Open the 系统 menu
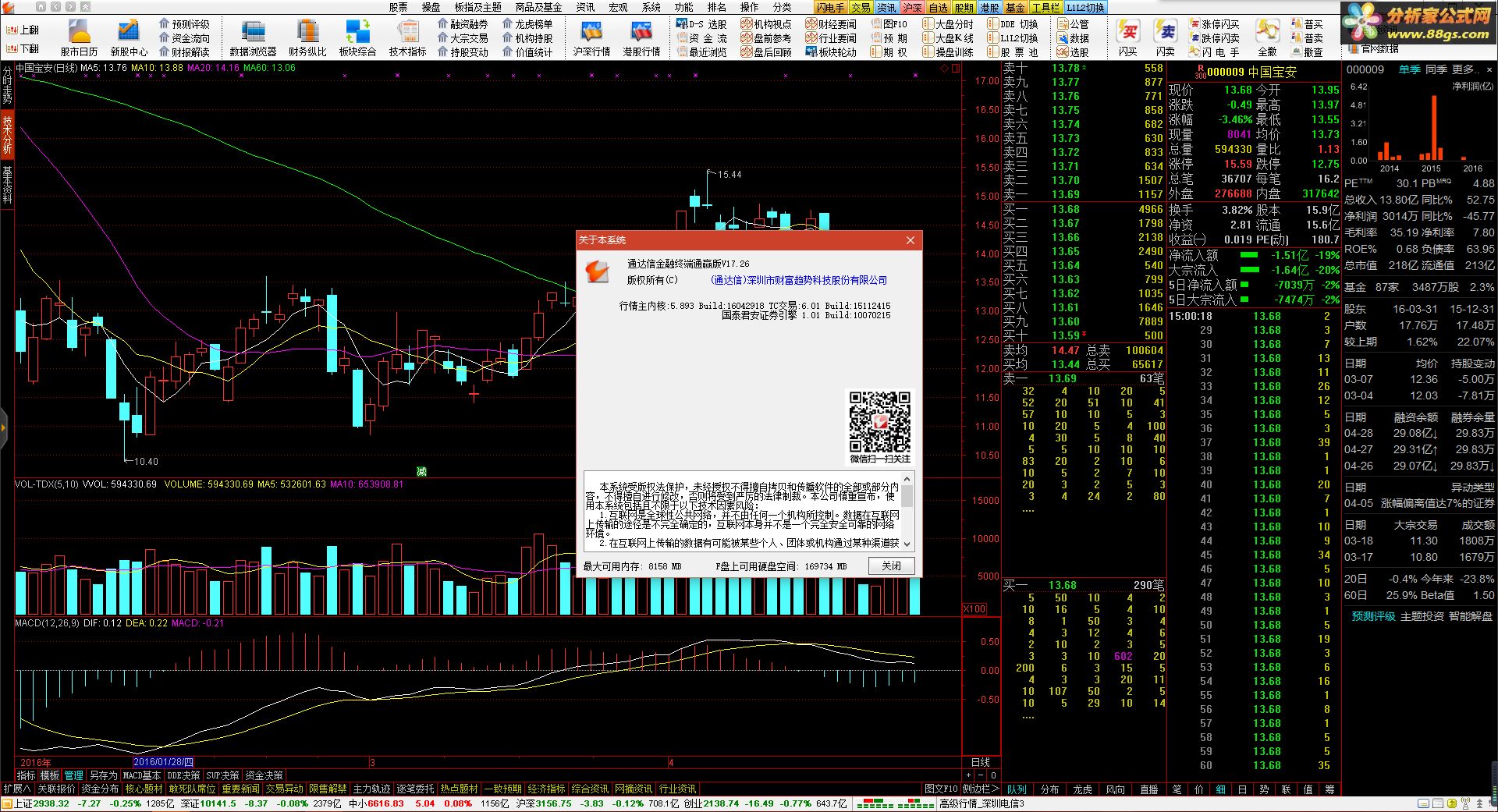Viewport: 1498px width, 812px height. tap(651, 7)
